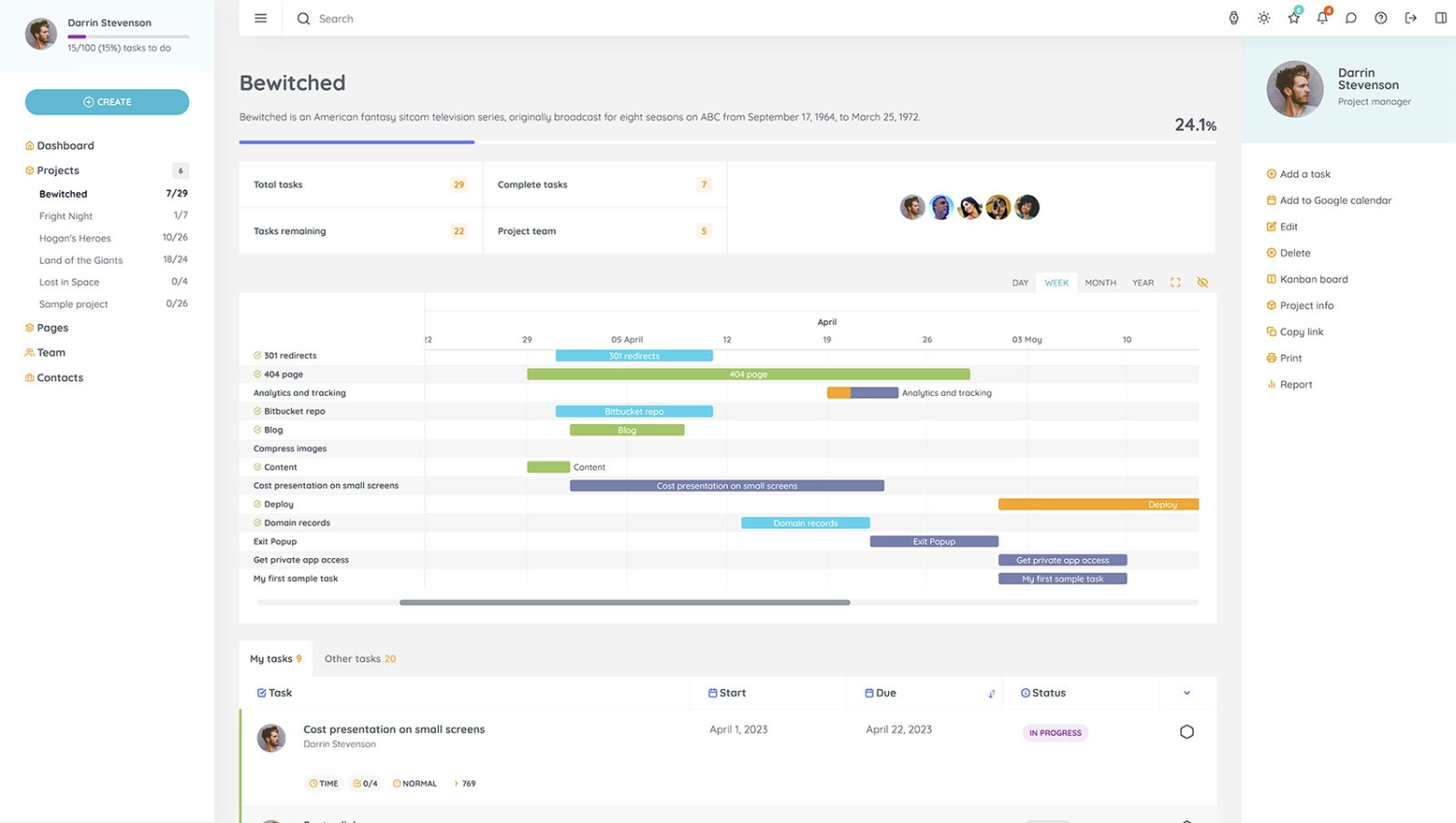Toggle the theme brightness icon

point(1264,17)
